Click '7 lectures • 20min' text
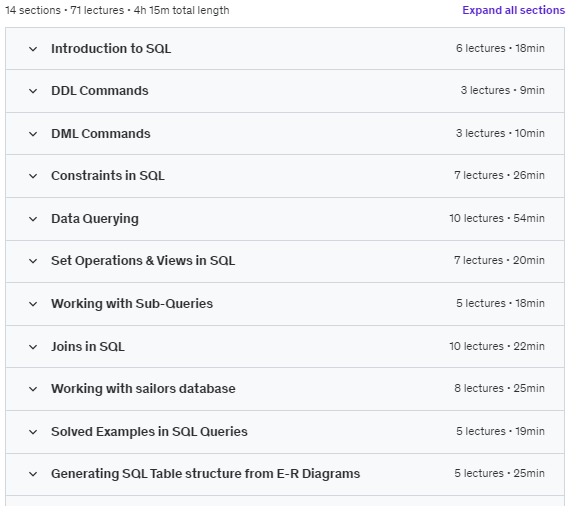 point(499,260)
